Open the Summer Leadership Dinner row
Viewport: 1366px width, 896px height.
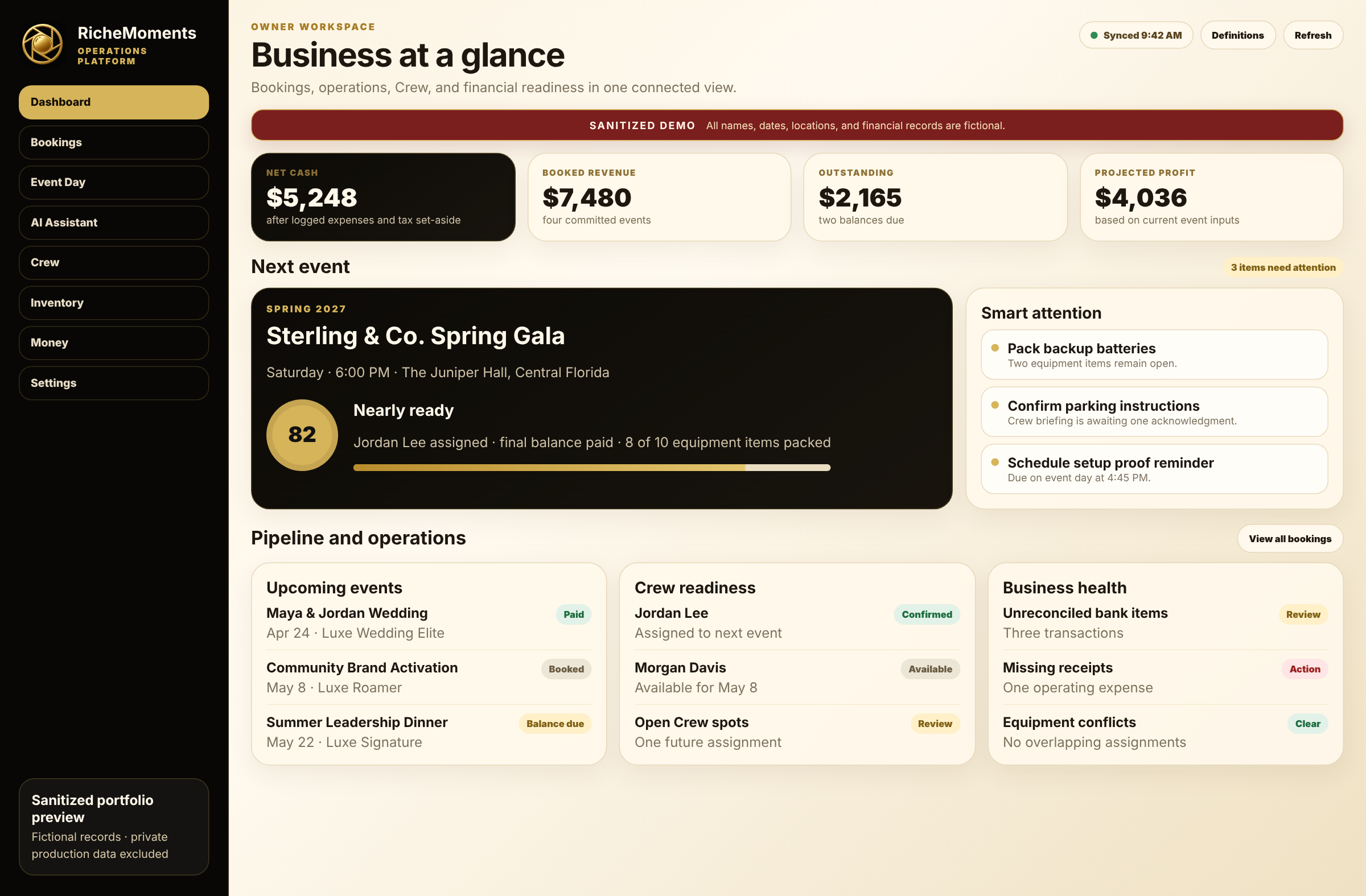point(429,732)
